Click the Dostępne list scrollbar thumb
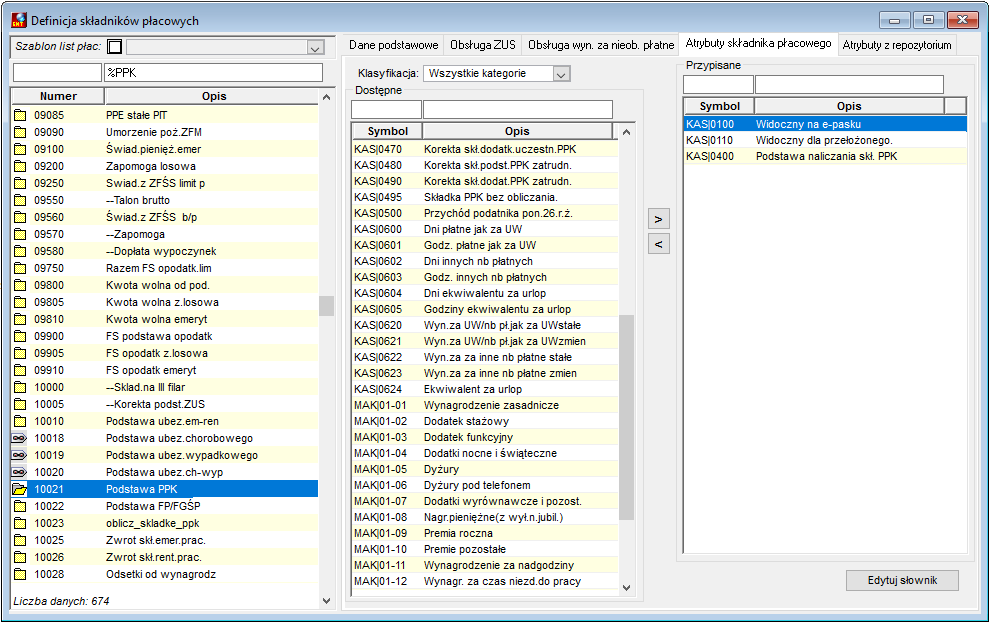Image resolution: width=990 pixels, height=624 pixels. (626, 417)
